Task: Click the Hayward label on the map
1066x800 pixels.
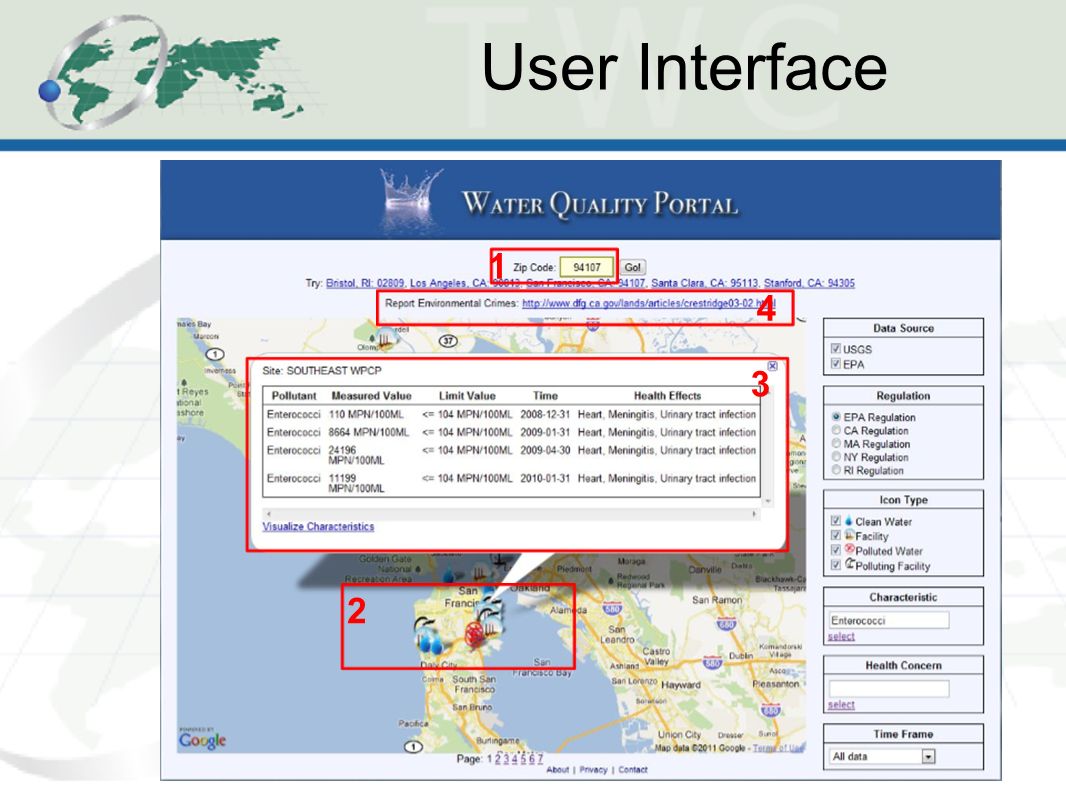Action: click(681, 685)
